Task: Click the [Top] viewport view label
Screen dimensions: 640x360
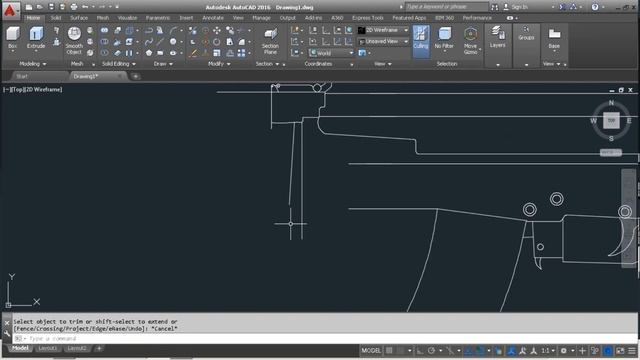Action: (17, 89)
